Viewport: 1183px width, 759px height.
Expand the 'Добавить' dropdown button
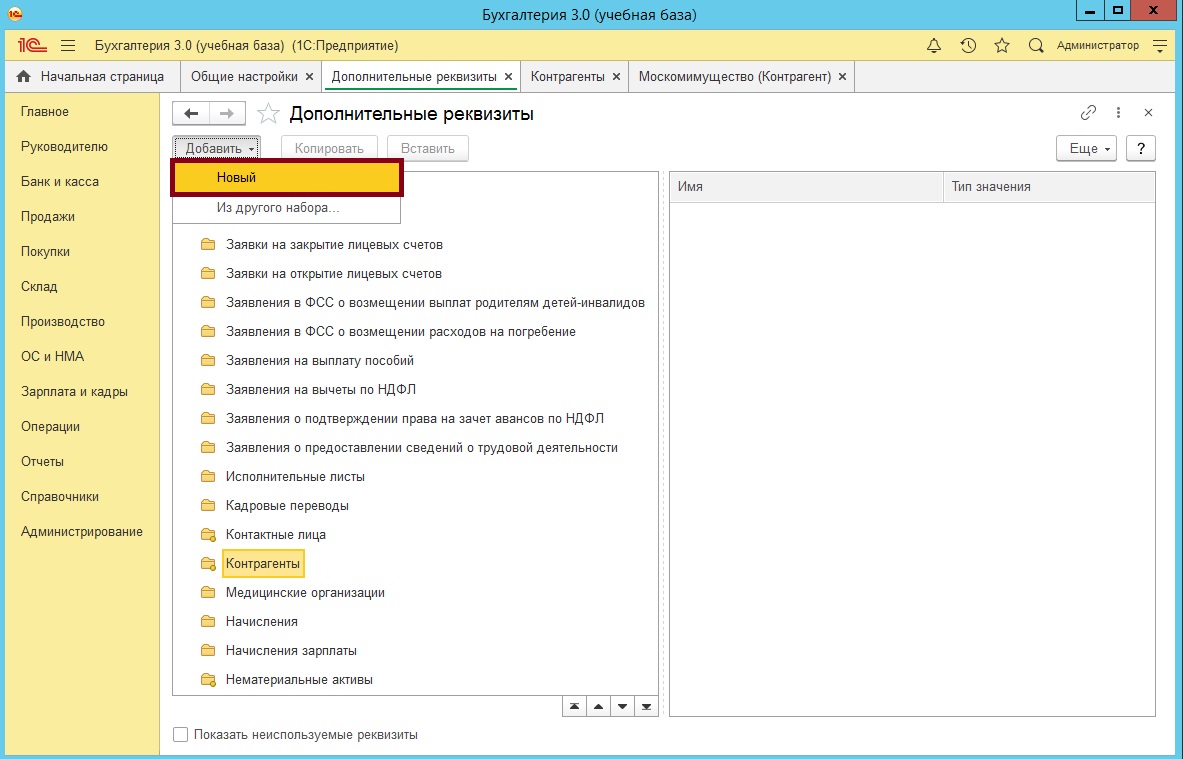pyautogui.click(x=216, y=149)
